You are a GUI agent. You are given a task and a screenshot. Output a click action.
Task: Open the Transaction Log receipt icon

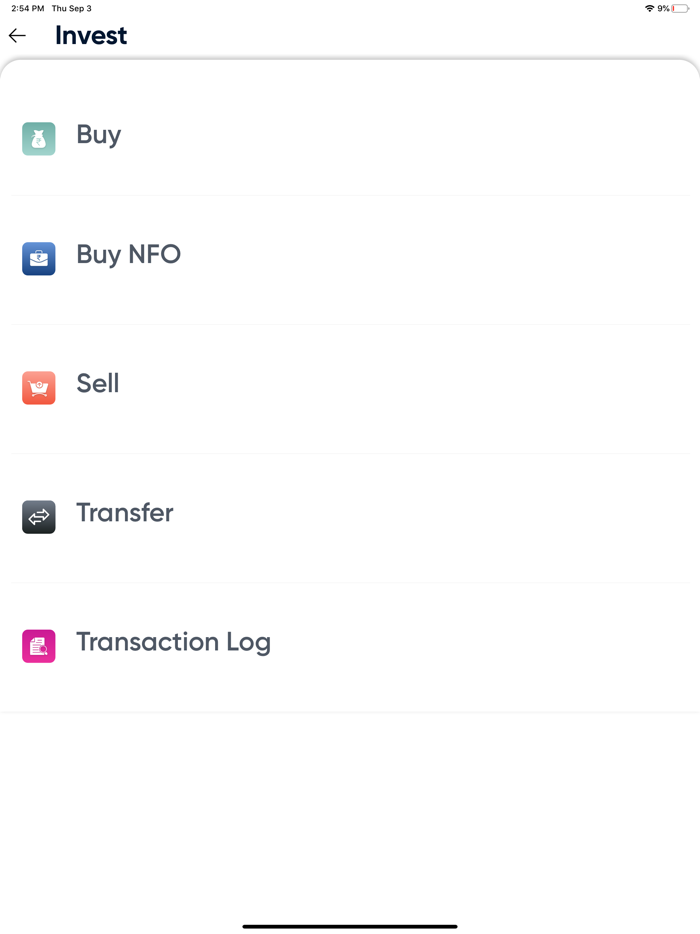tap(38, 646)
